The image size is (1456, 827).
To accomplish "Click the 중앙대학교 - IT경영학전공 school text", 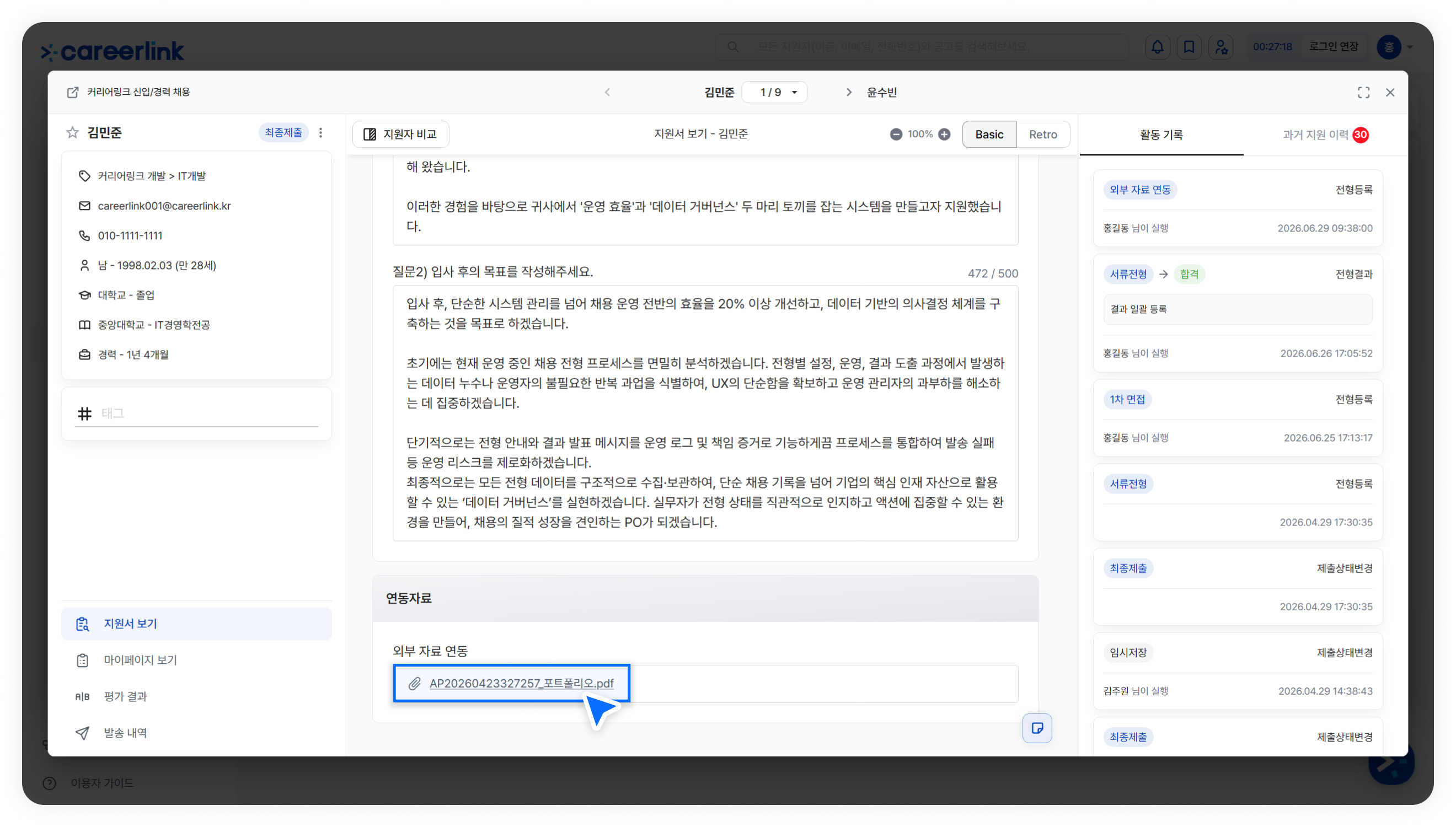I will click(x=154, y=325).
